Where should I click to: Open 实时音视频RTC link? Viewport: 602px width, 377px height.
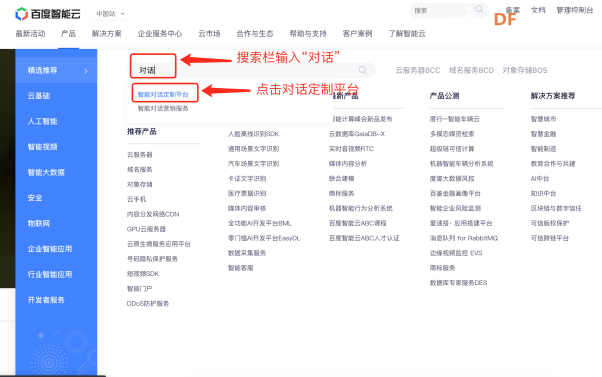pyautogui.click(x=351, y=149)
